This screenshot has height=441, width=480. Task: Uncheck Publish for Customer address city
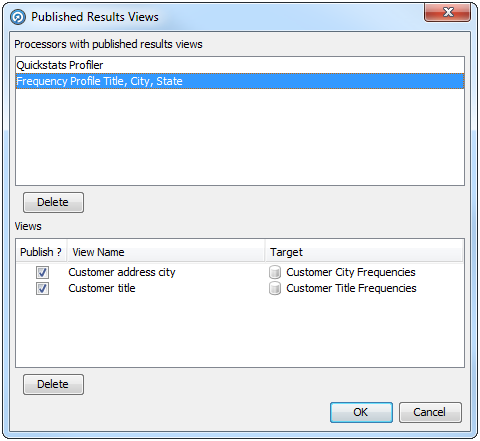click(x=42, y=272)
